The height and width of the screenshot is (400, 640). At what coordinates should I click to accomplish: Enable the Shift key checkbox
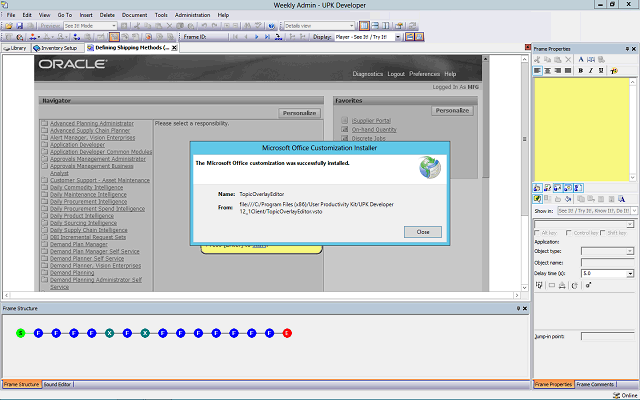[603, 233]
